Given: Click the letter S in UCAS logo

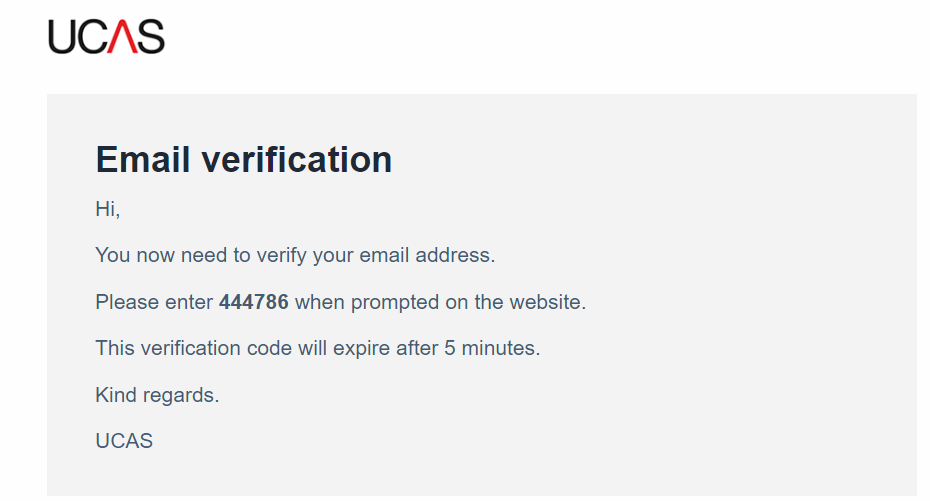Looking at the screenshot, I should tap(151, 37).
